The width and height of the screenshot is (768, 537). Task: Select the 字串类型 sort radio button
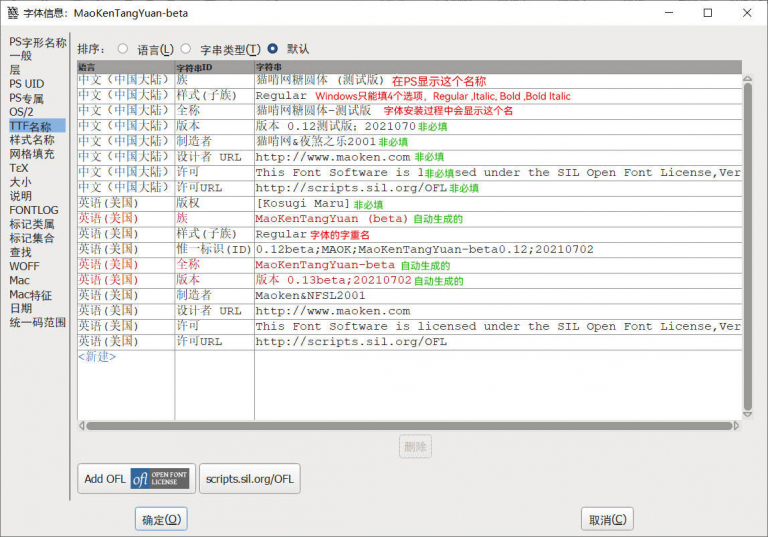[x=186, y=48]
